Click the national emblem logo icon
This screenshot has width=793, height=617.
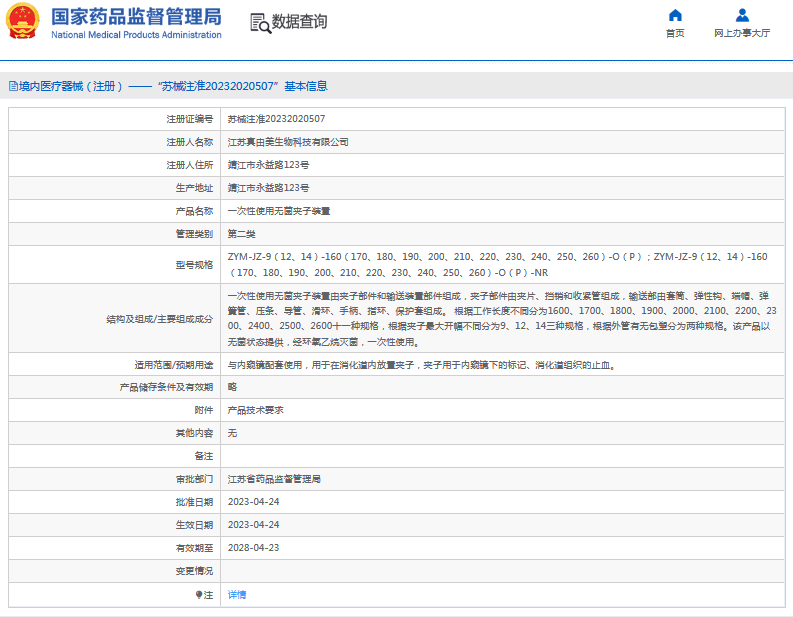click(22, 21)
